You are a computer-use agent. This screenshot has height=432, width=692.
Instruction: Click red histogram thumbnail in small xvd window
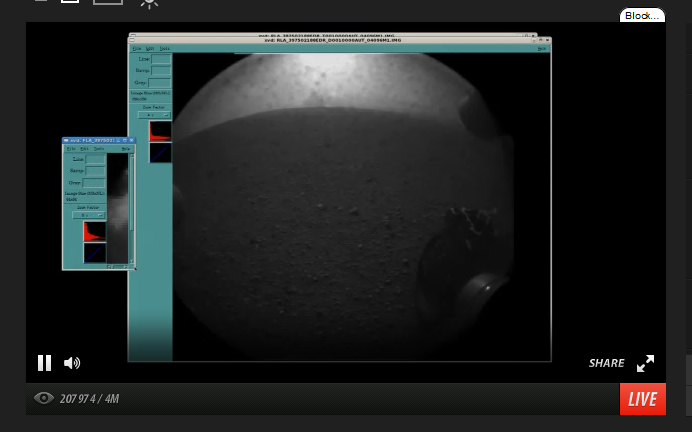94,231
